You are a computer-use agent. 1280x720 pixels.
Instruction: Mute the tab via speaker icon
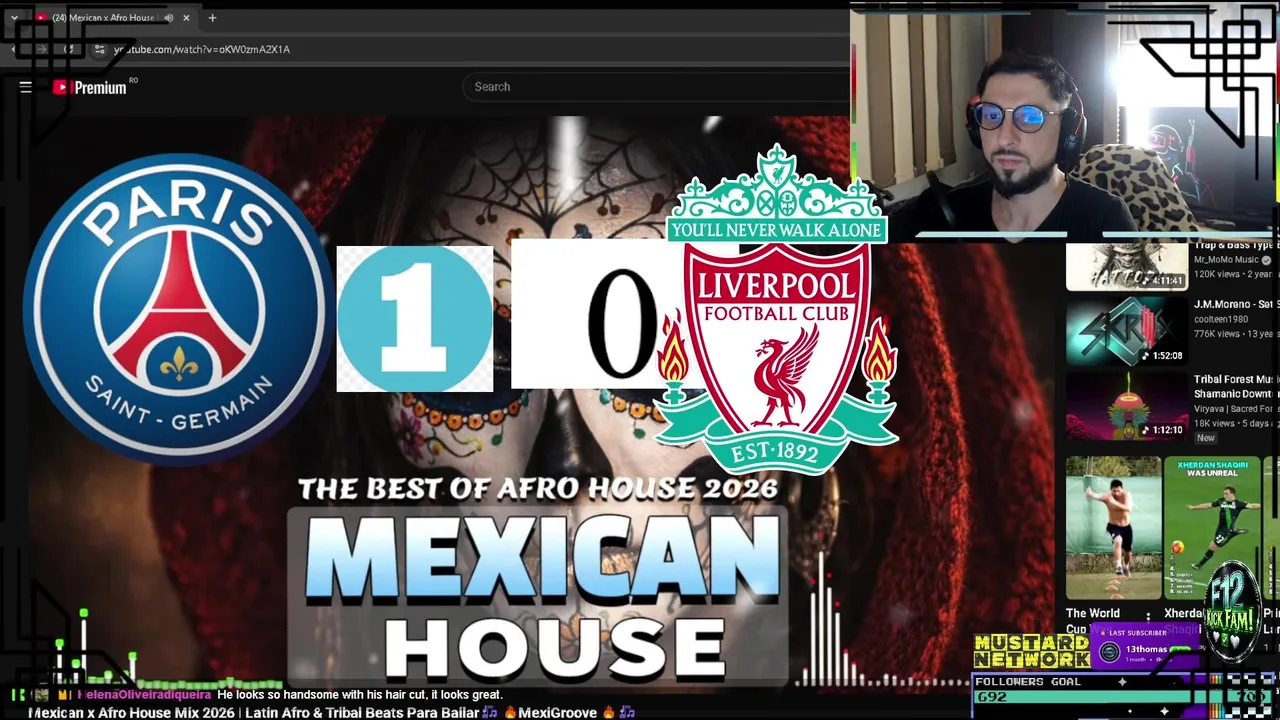pos(169,18)
